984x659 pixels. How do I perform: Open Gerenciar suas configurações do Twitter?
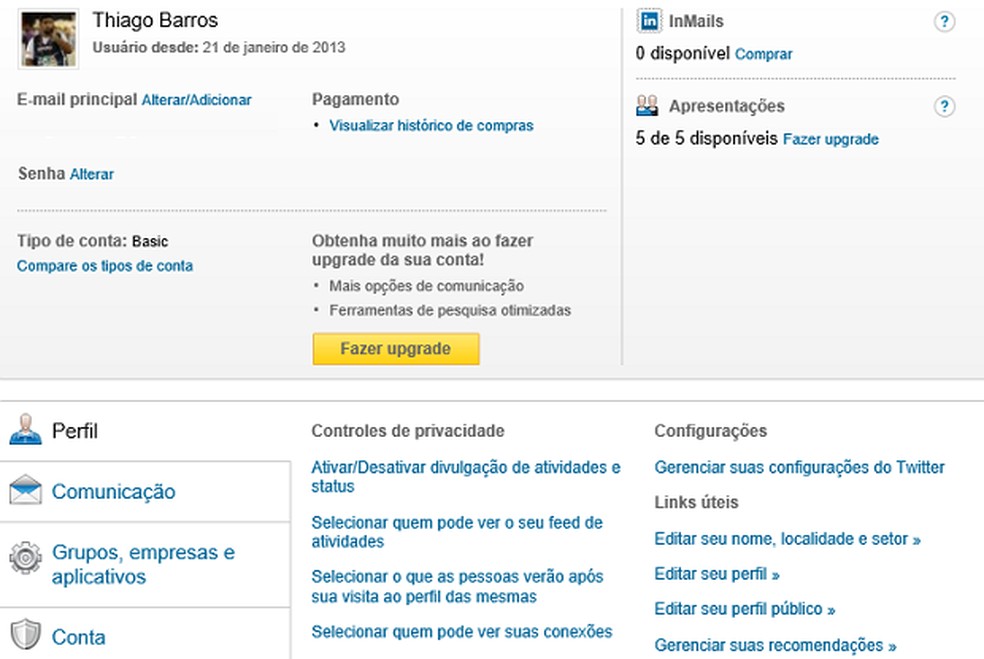[x=799, y=466]
